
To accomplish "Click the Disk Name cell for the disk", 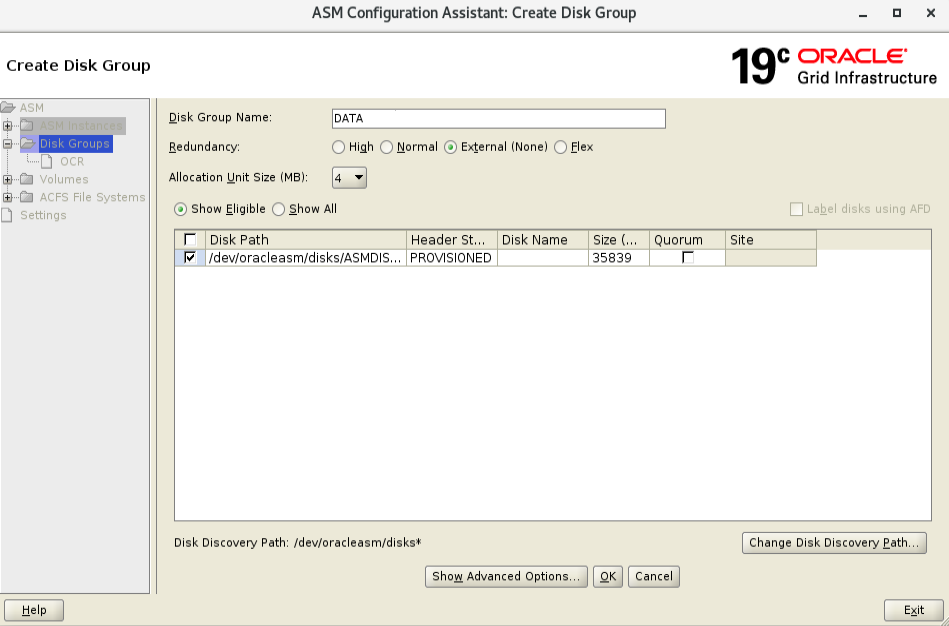I will 543,258.
